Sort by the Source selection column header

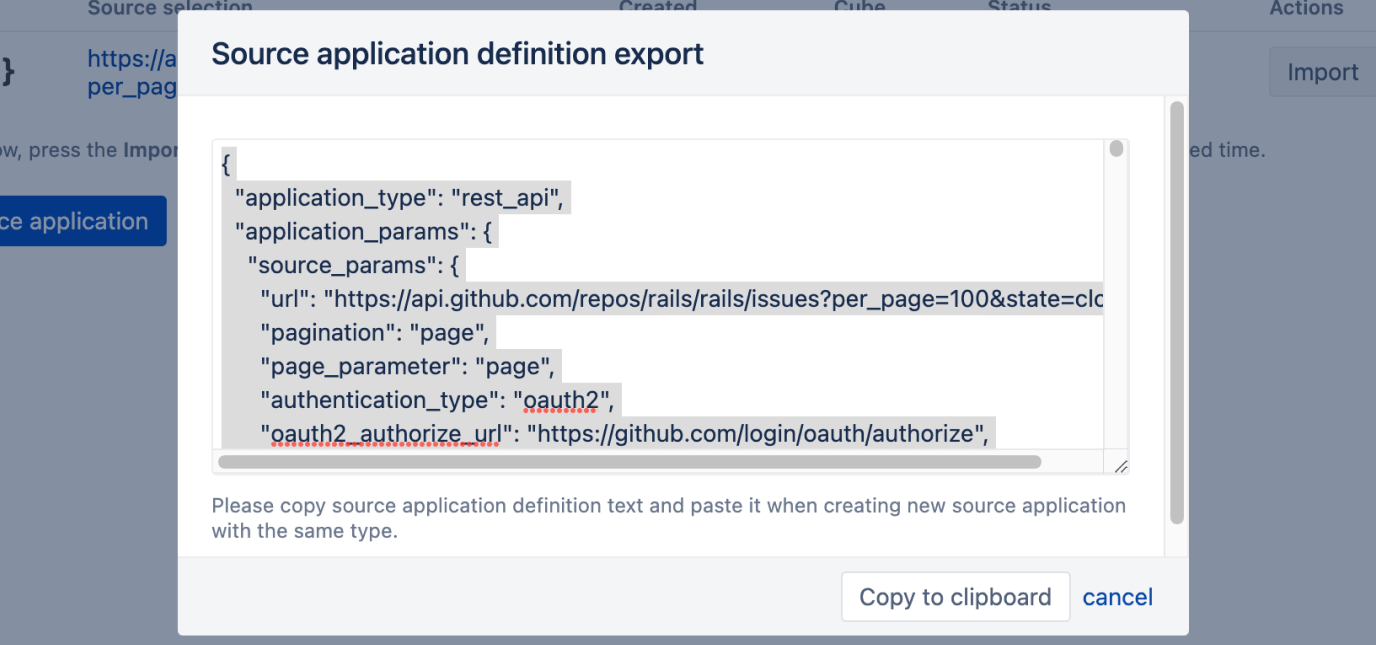pyautogui.click(x=170, y=8)
